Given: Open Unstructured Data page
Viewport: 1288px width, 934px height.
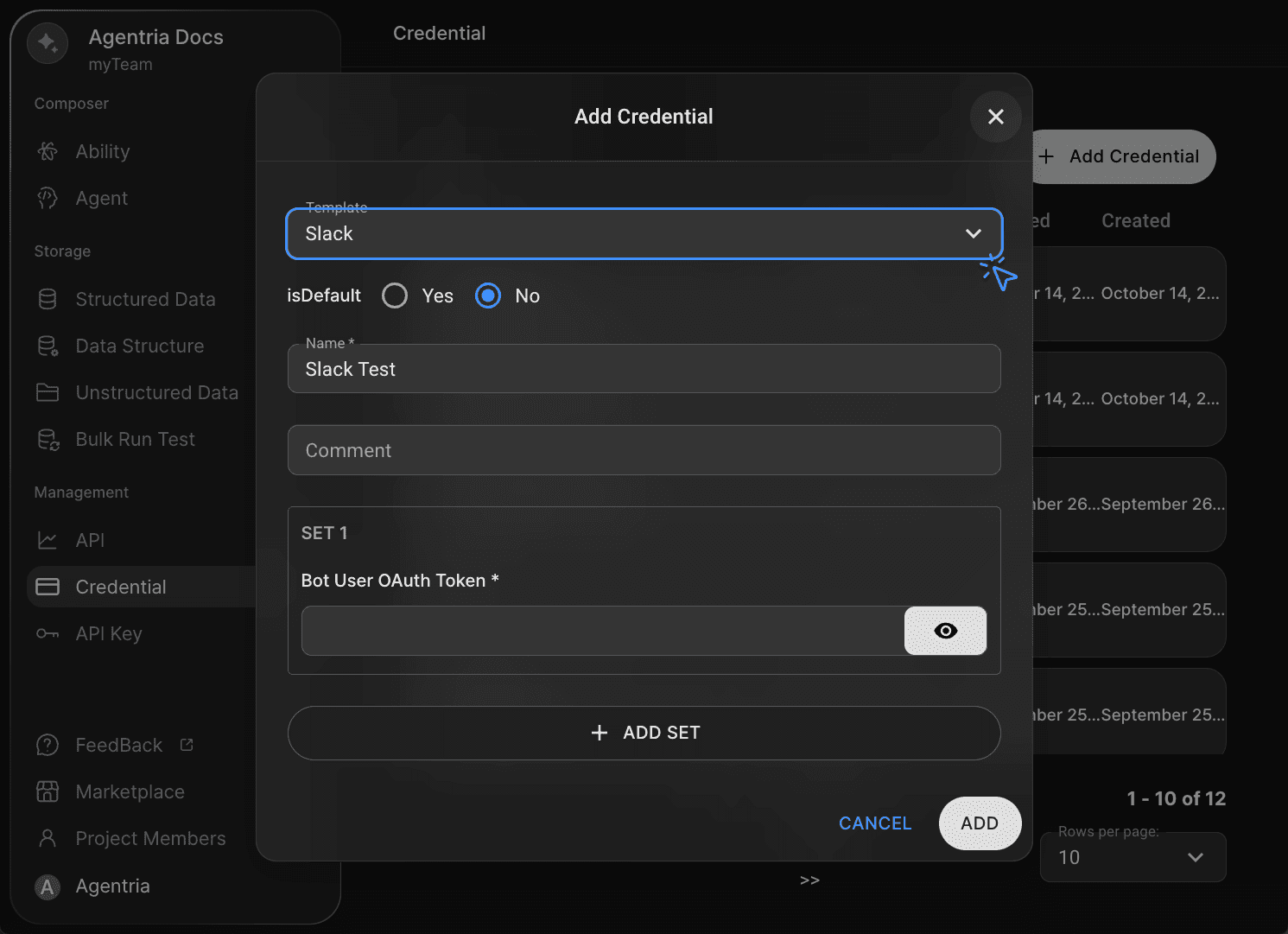Looking at the screenshot, I should [157, 392].
